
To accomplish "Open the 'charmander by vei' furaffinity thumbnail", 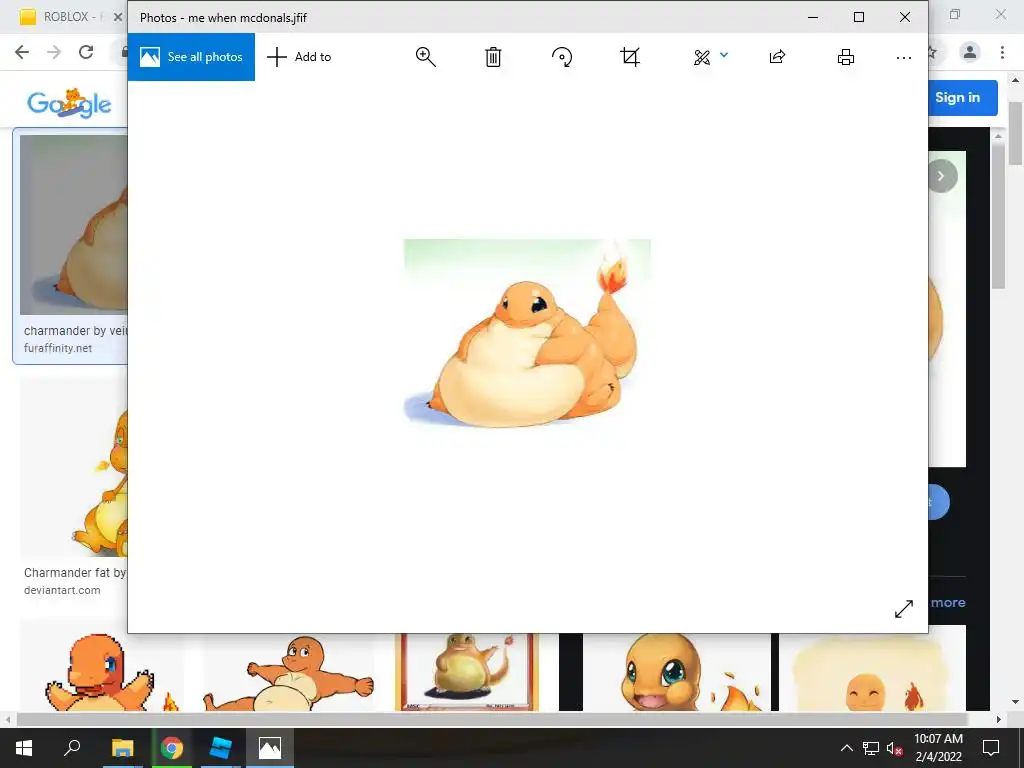I will (x=74, y=225).
